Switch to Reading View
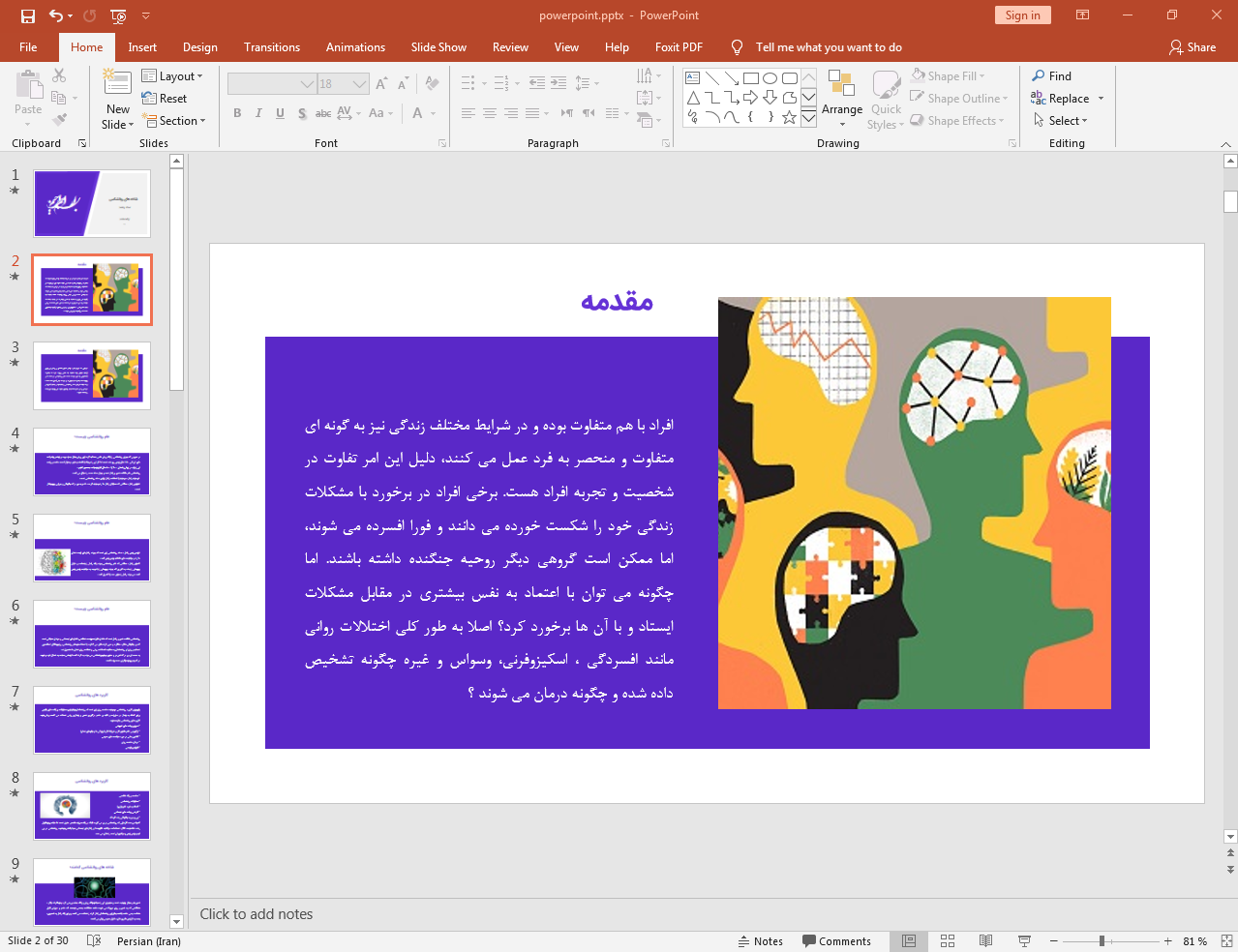 tap(985, 940)
